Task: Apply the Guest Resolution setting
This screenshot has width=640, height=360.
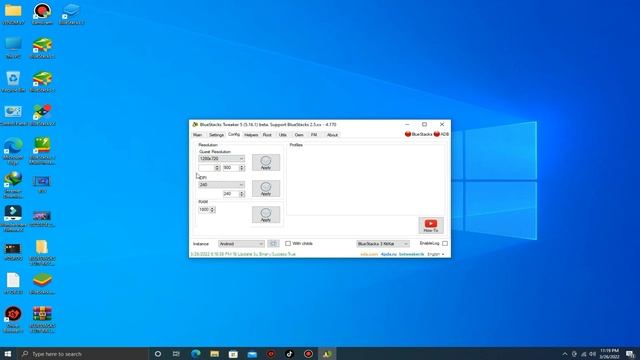Action: coord(266,162)
